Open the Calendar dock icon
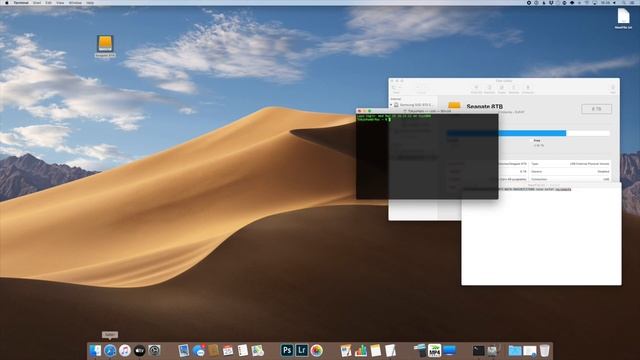The height and width of the screenshot is (360, 640). (228, 350)
